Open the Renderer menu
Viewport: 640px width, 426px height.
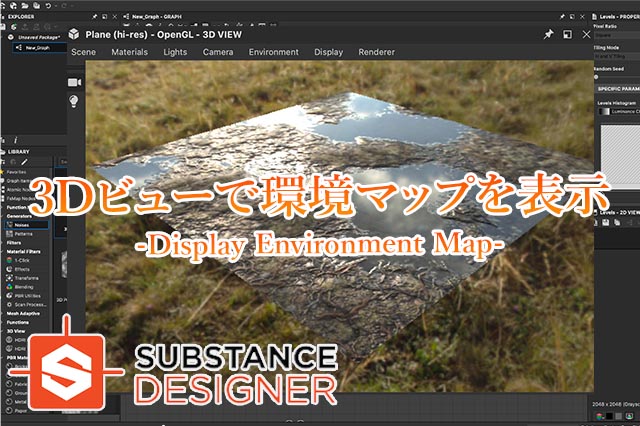pos(376,52)
